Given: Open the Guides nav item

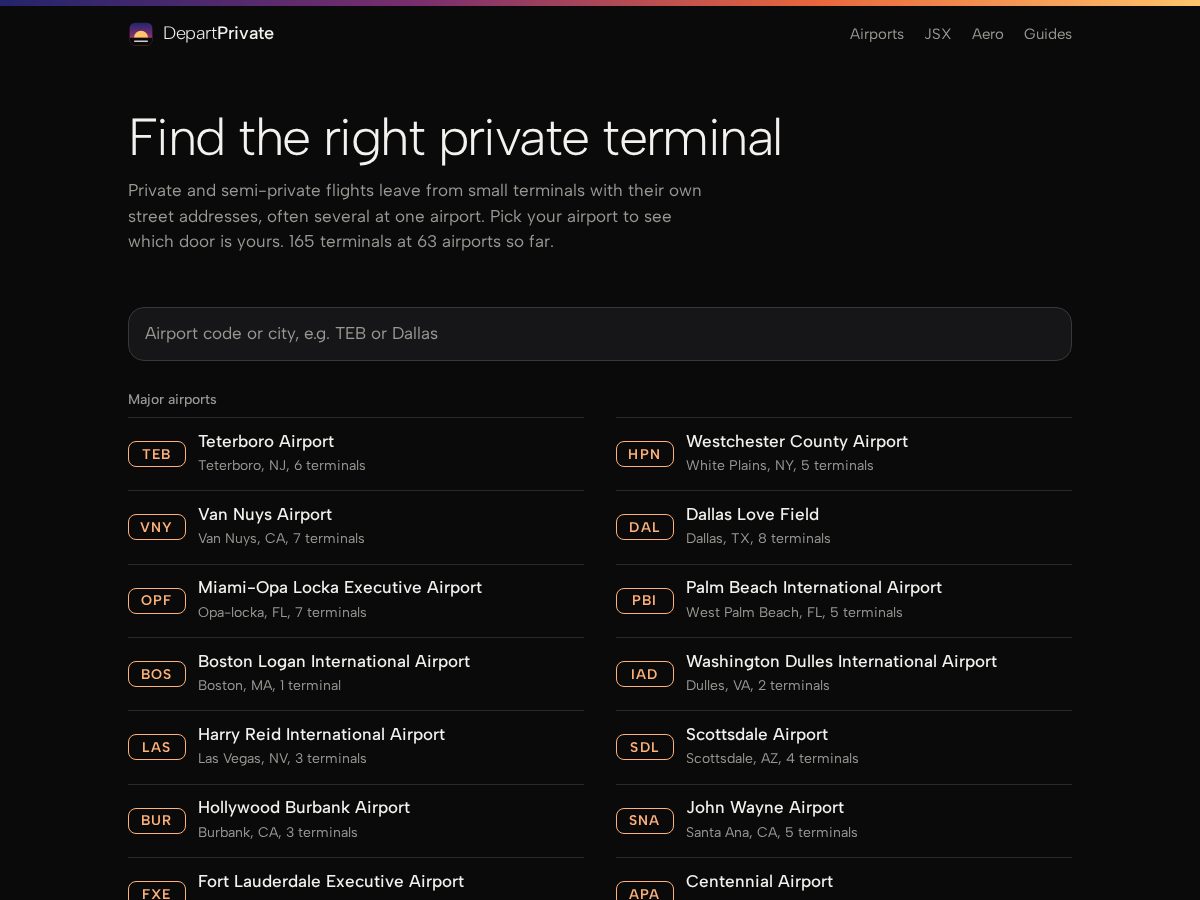Looking at the screenshot, I should tap(1048, 34).
